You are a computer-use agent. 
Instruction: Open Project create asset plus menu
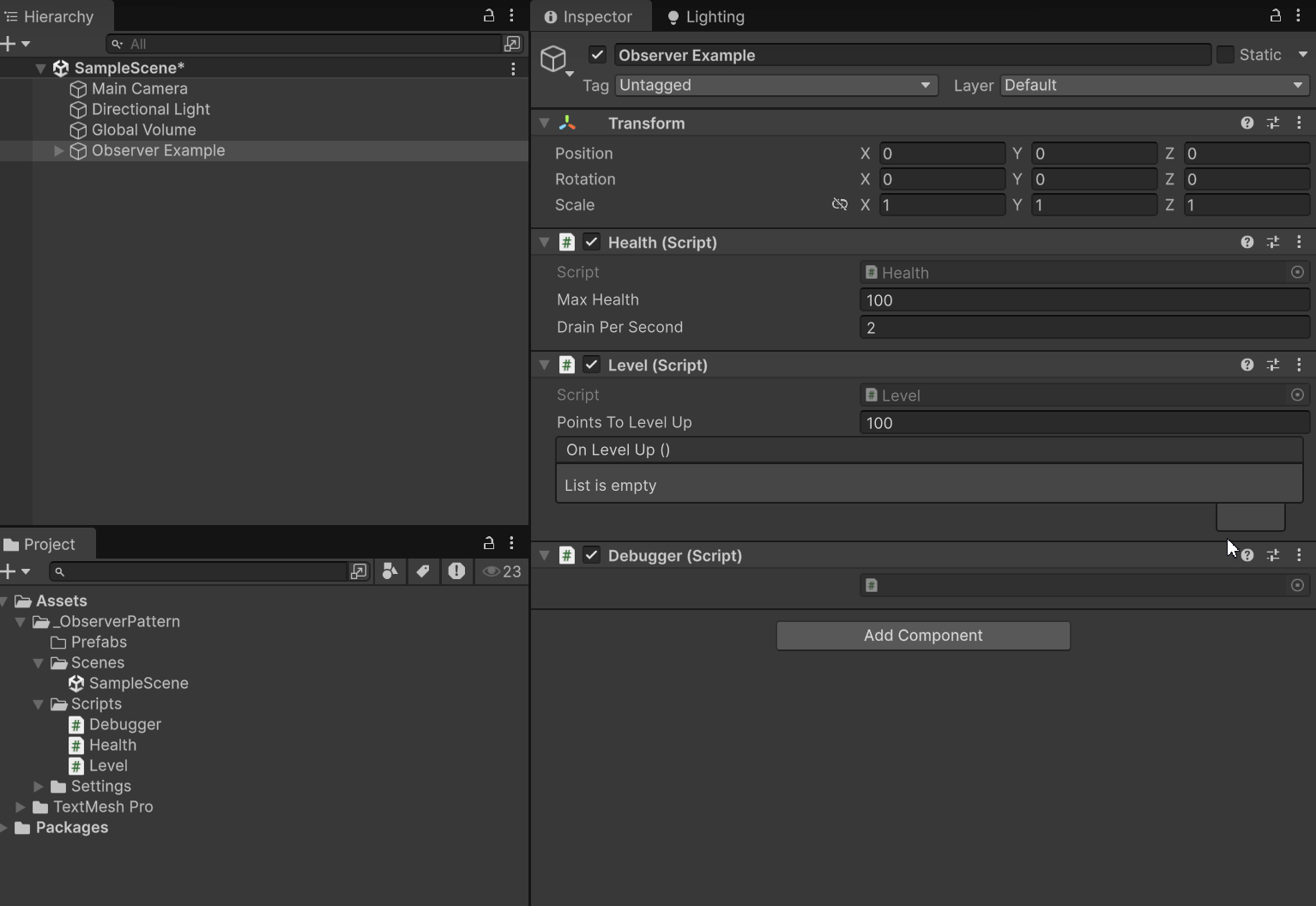pos(15,571)
